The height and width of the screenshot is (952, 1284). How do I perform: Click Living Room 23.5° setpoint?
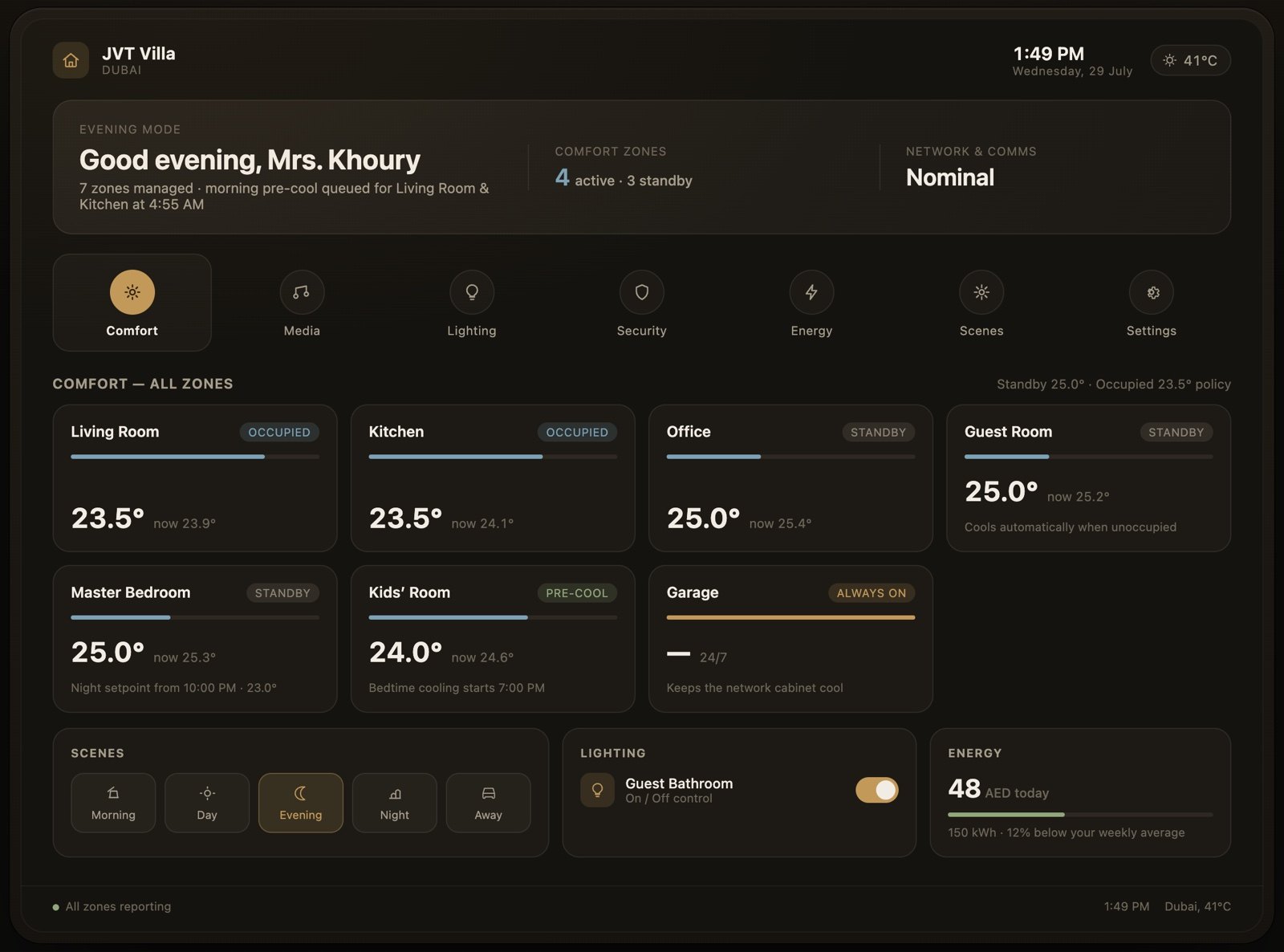[108, 518]
